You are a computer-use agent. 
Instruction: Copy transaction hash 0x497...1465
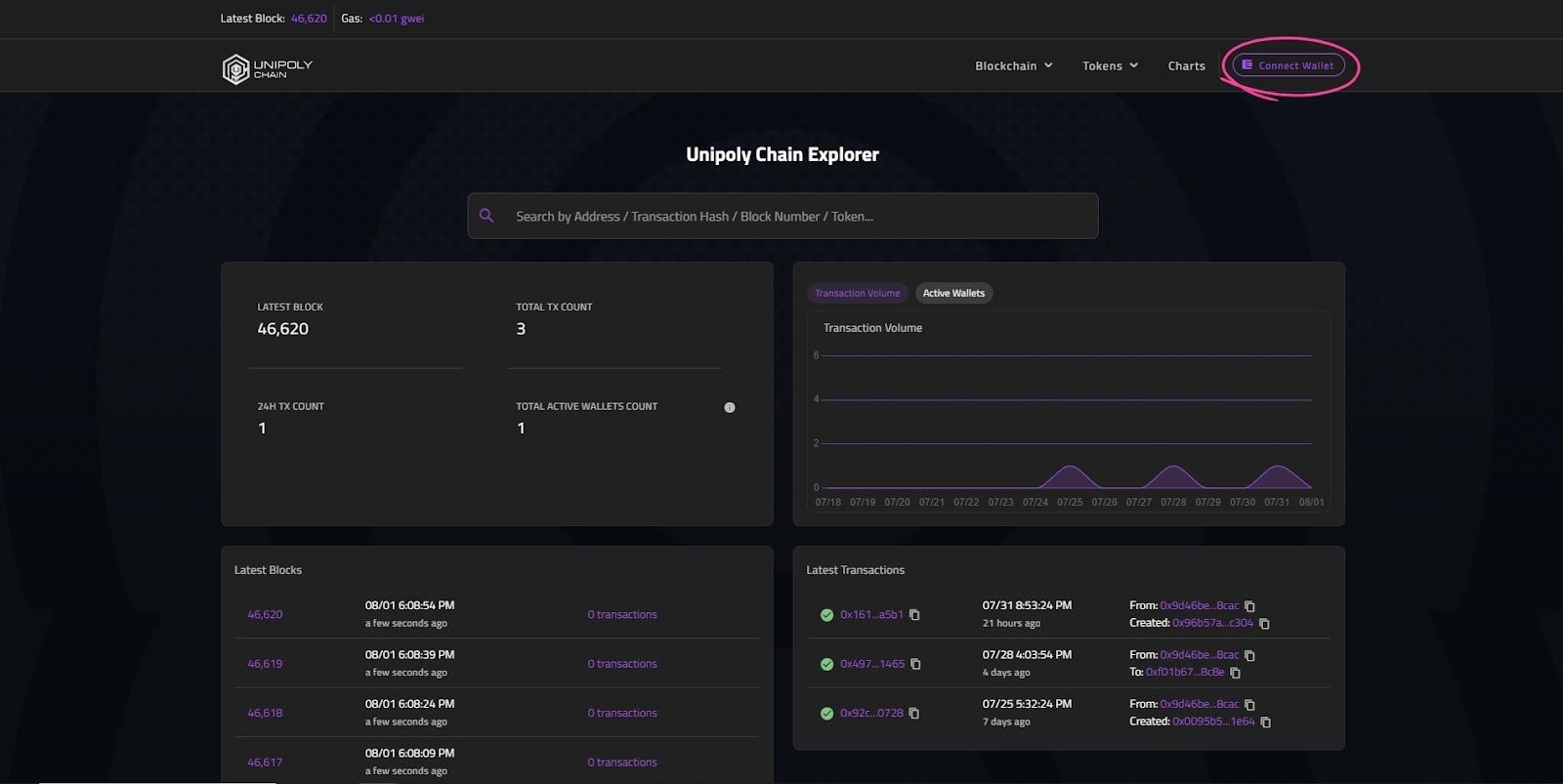pyautogui.click(x=915, y=664)
